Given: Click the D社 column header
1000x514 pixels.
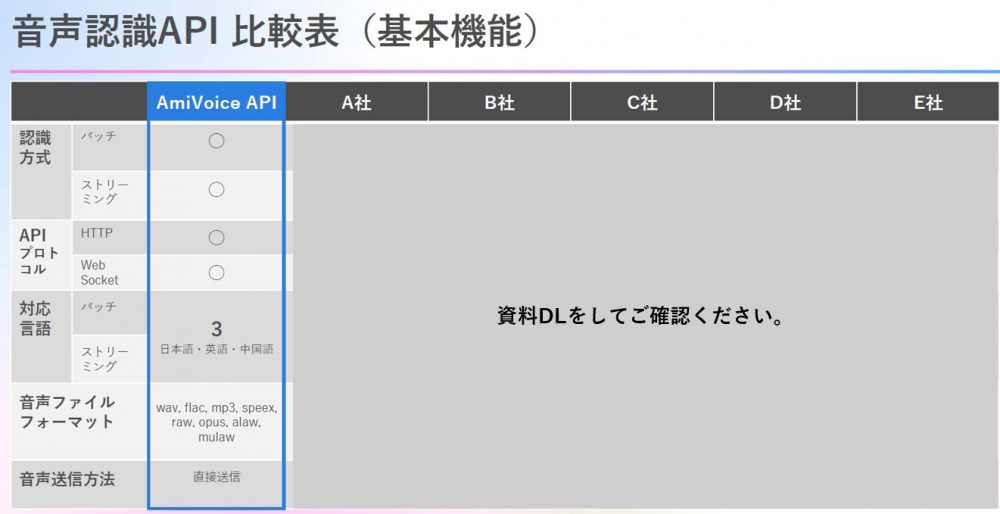Looking at the screenshot, I should pos(785,102).
